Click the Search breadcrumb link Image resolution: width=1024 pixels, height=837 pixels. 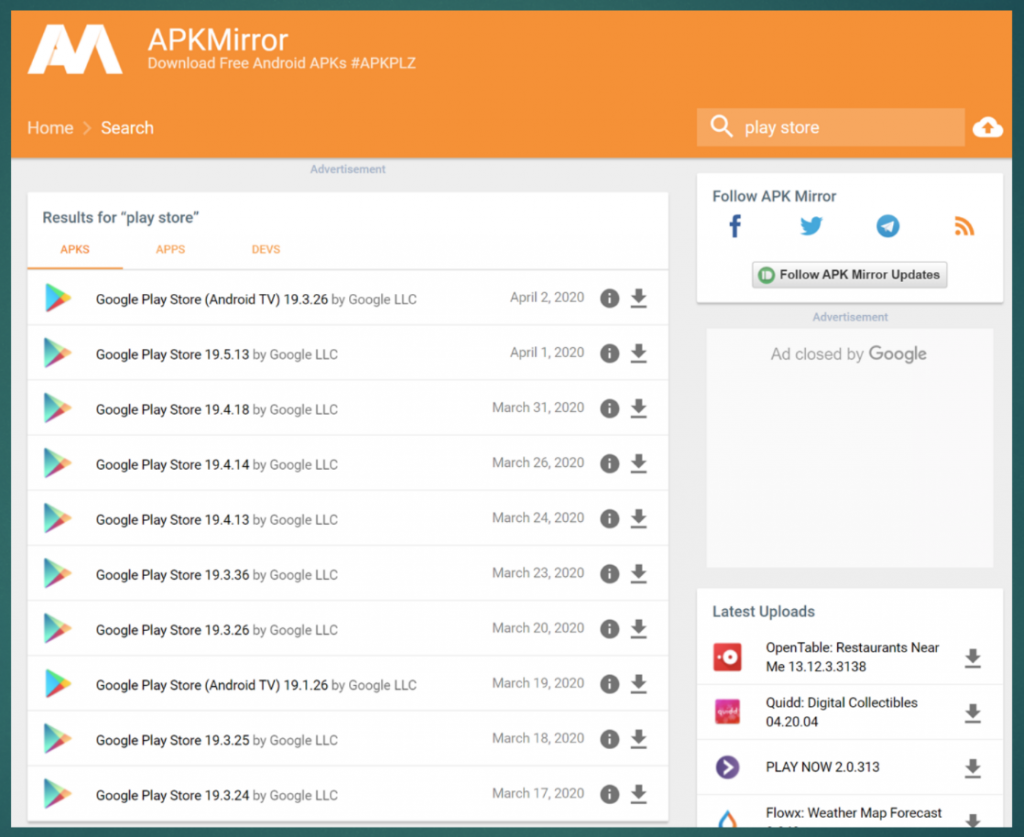pos(127,127)
